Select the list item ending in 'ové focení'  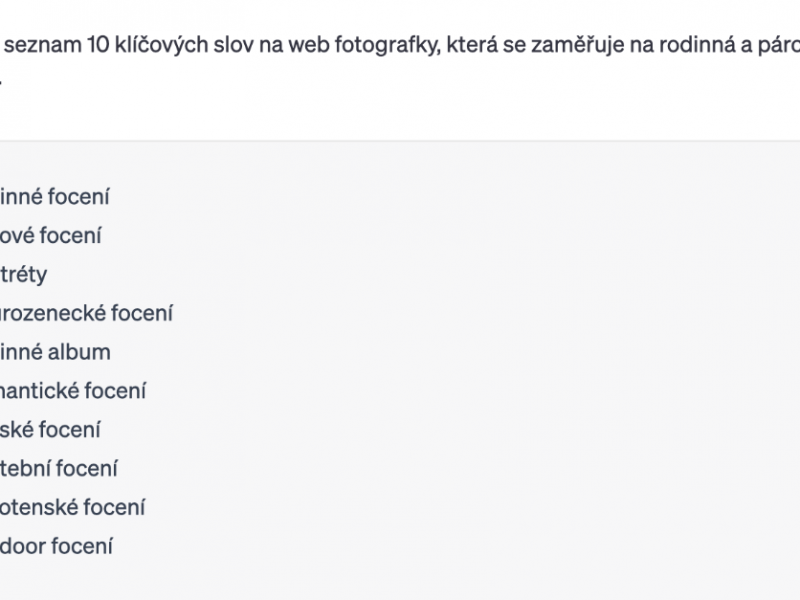point(51,236)
